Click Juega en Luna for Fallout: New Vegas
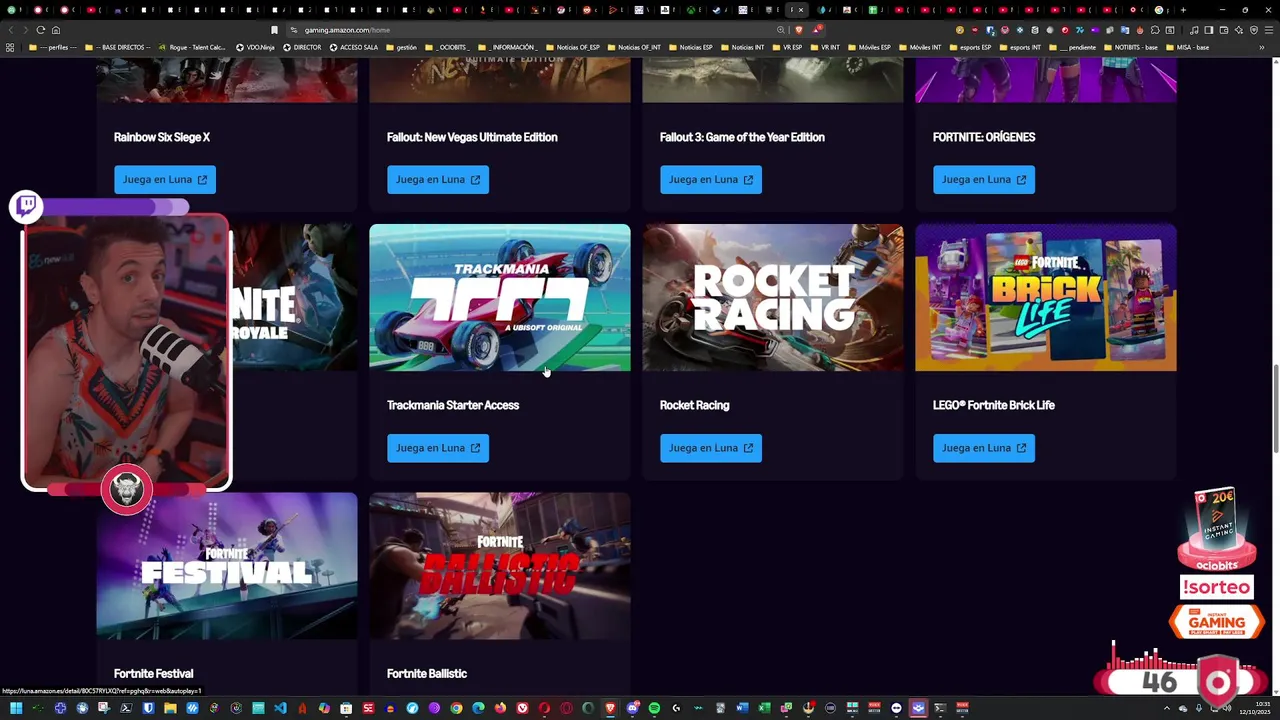The width and height of the screenshot is (1280, 720). pos(438,180)
